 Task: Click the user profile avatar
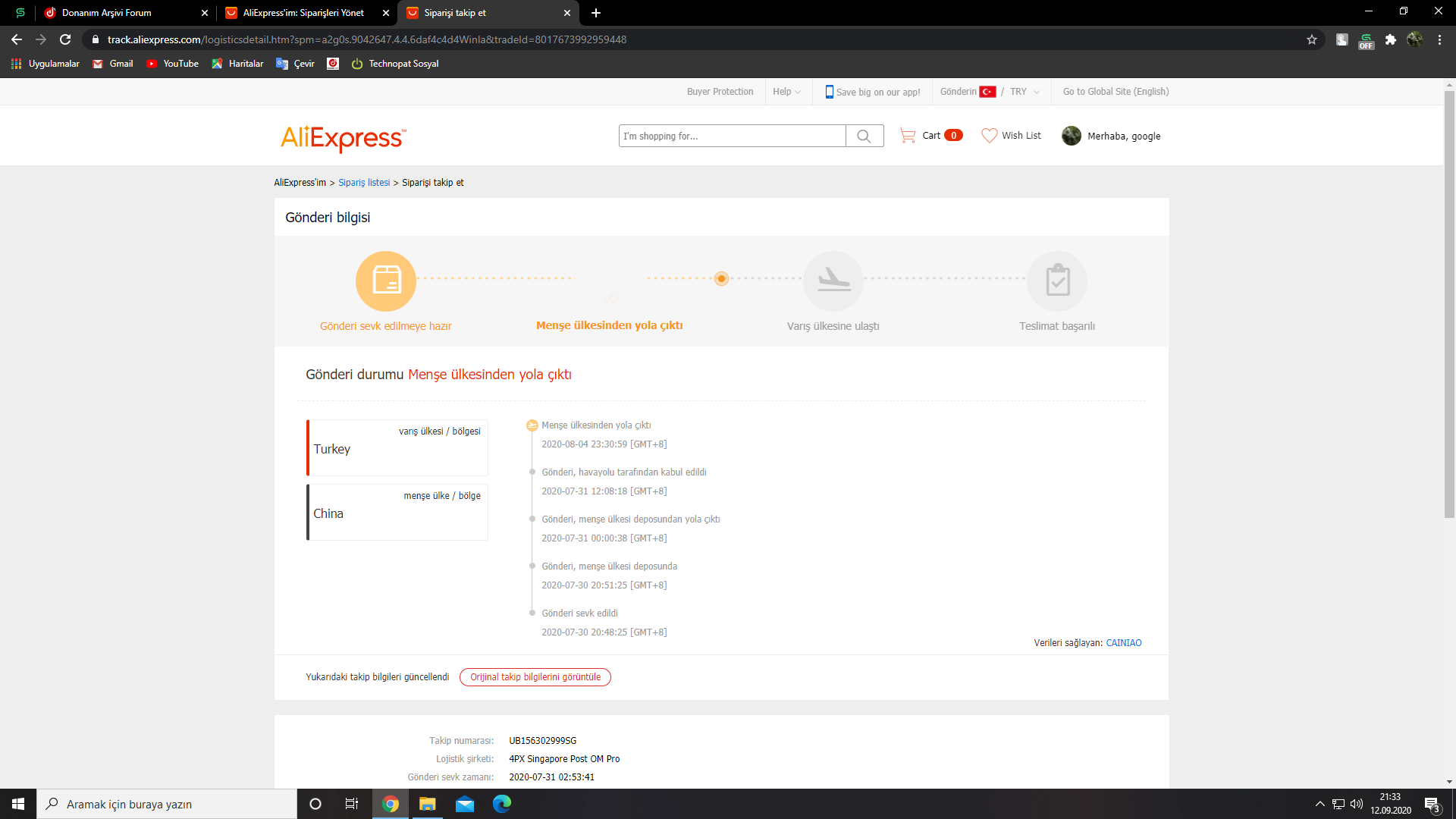[1072, 136]
